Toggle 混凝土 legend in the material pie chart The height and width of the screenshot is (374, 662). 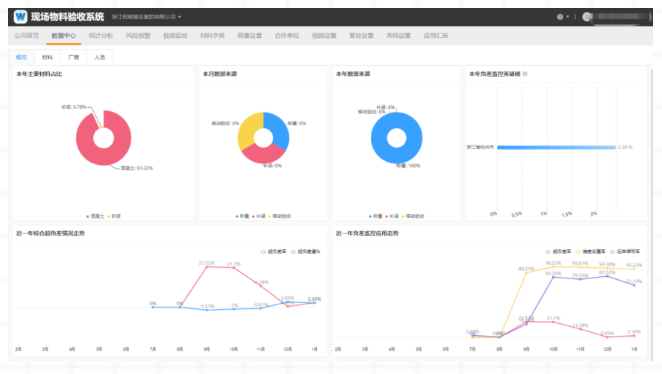coord(95,216)
